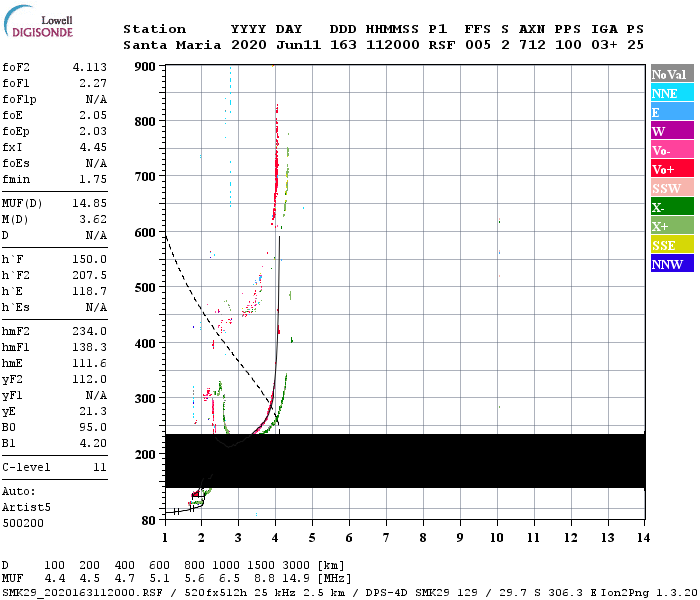Click the 900 km height axis label
The image size is (700, 600).
coord(145,67)
